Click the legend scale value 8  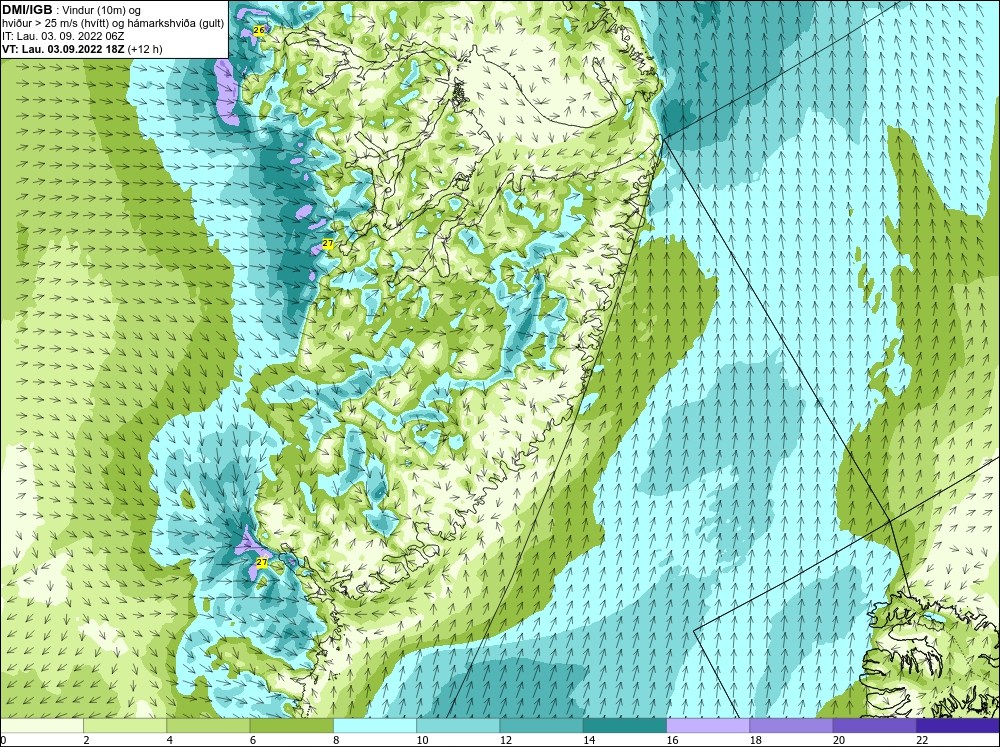336,740
